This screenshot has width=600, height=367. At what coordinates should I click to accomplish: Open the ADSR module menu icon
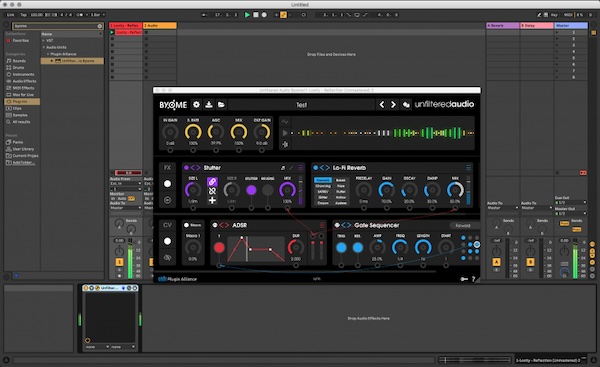[322, 225]
